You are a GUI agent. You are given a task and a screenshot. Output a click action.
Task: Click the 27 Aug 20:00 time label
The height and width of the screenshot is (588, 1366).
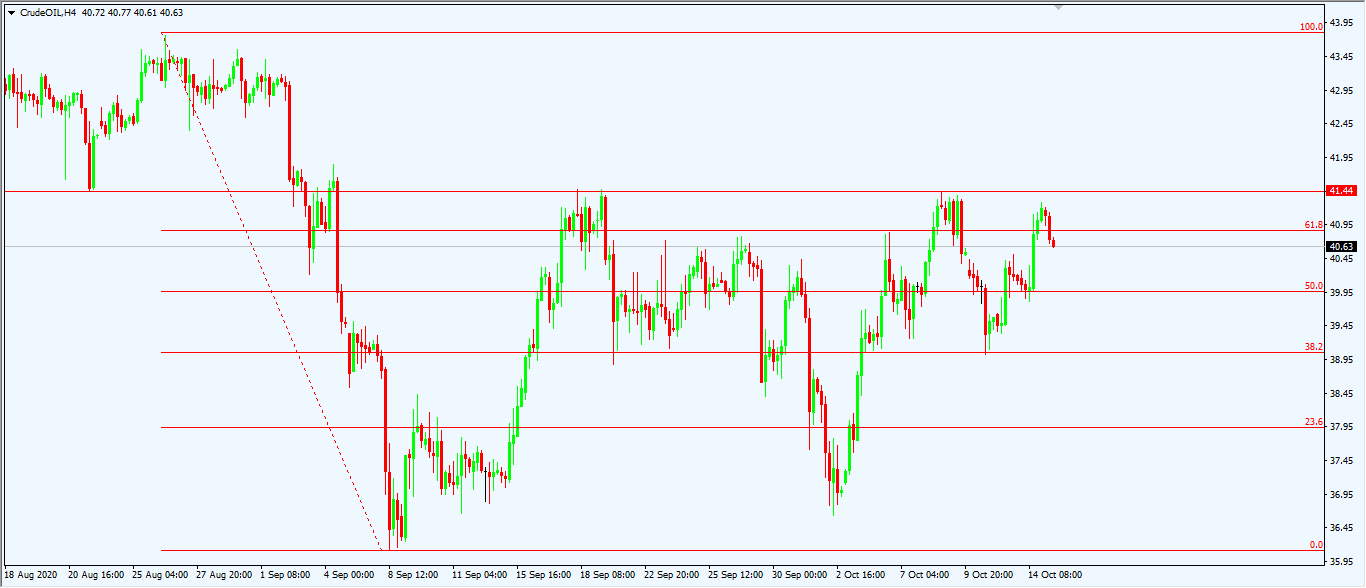coord(224,576)
